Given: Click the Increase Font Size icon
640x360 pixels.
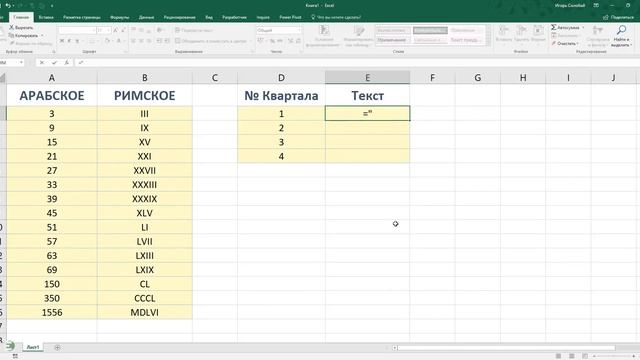Looking at the screenshot, I should pyautogui.click(x=116, y=30).
